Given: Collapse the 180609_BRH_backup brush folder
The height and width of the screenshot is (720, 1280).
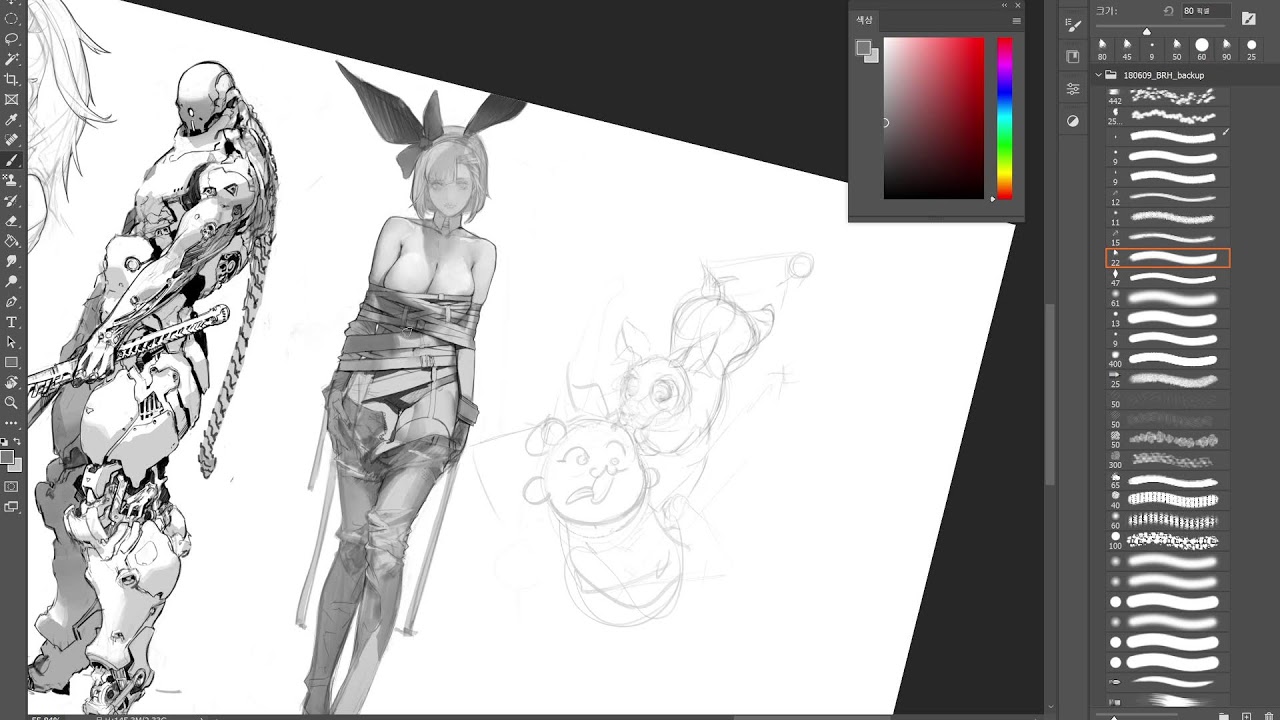Looking at the screenshot, I should click(x=1099, y=75).
